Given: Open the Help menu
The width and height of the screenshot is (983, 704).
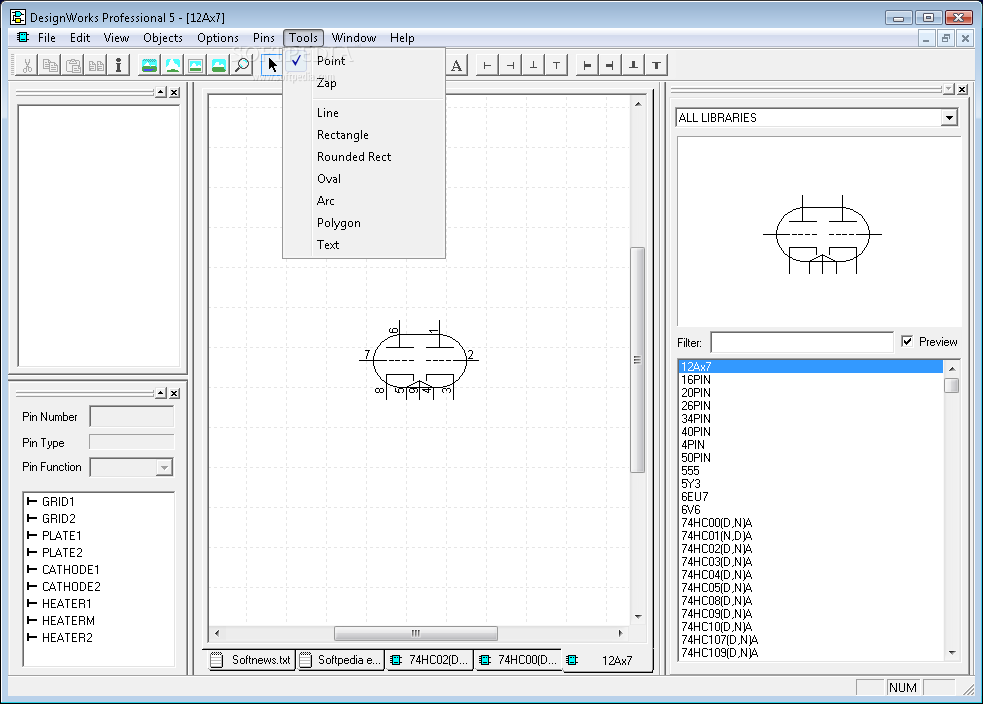Looking at the screenshot, I should pos(402,38).
